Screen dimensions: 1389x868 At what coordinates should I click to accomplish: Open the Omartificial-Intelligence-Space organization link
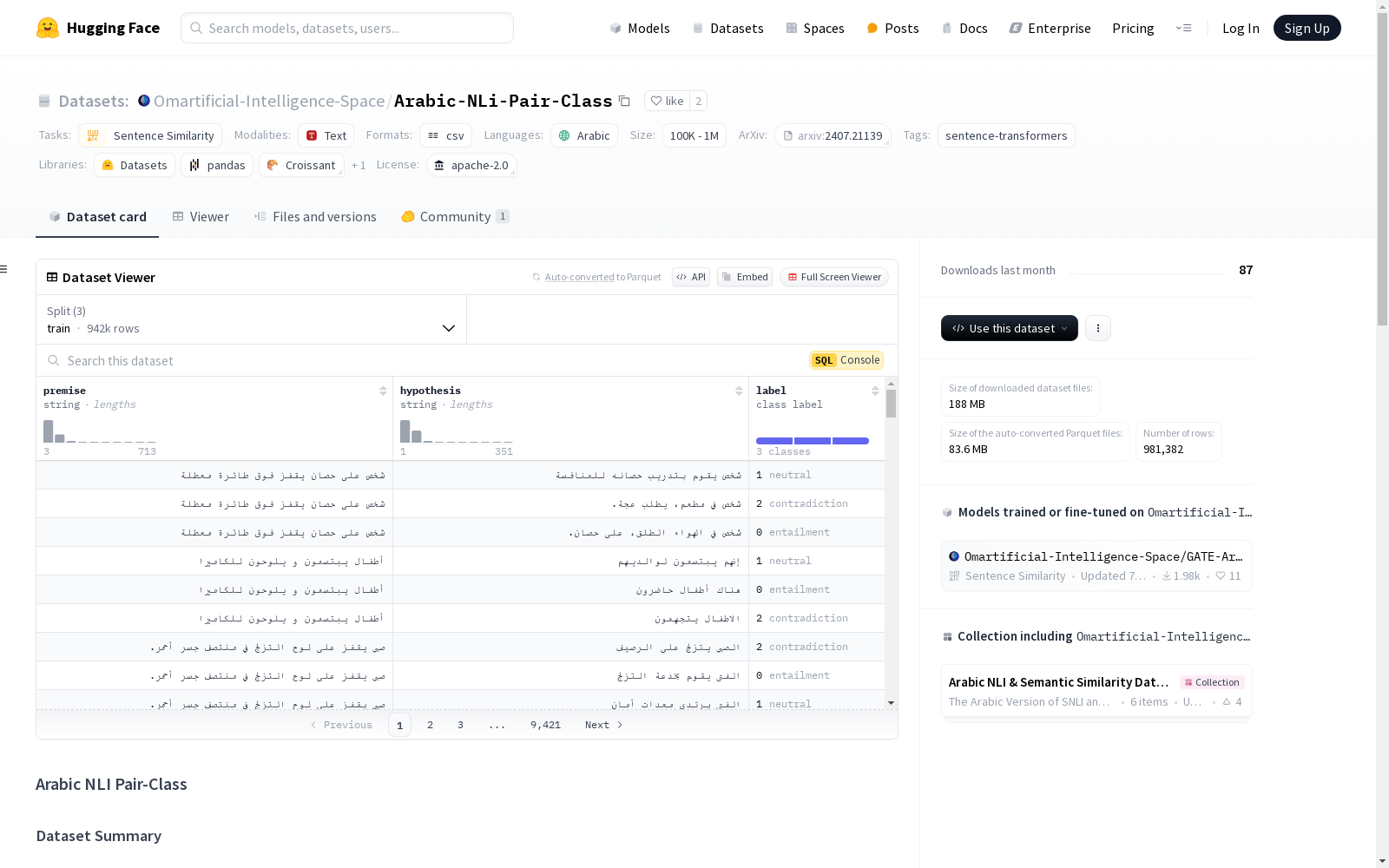(x=269, y=101)
